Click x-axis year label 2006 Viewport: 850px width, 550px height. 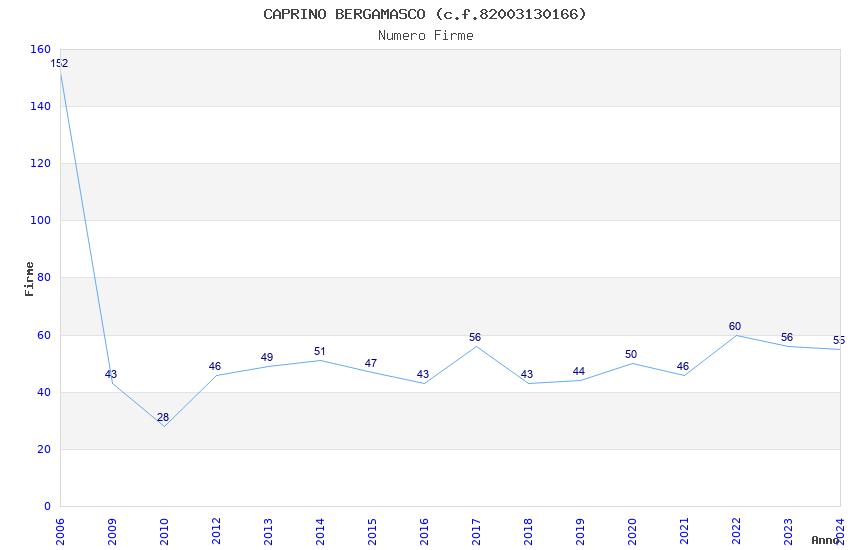(x=60, y=532)
